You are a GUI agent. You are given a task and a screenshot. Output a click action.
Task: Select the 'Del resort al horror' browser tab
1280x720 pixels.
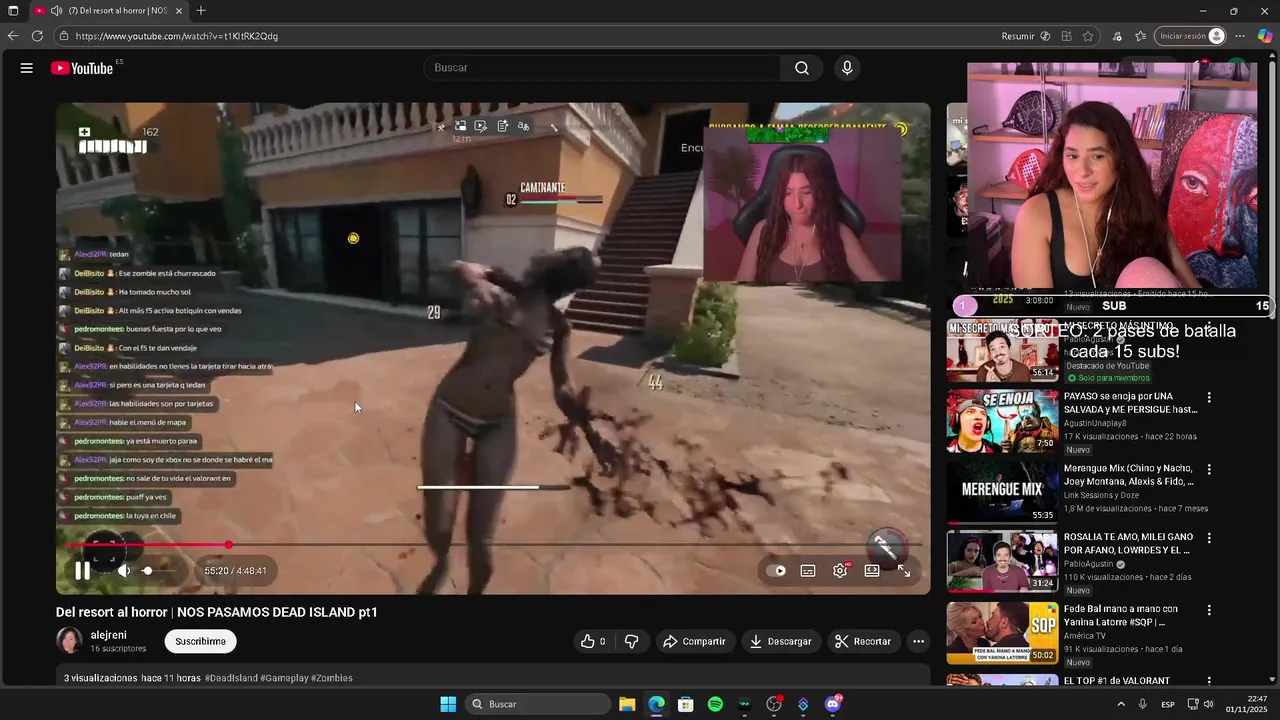110,11
